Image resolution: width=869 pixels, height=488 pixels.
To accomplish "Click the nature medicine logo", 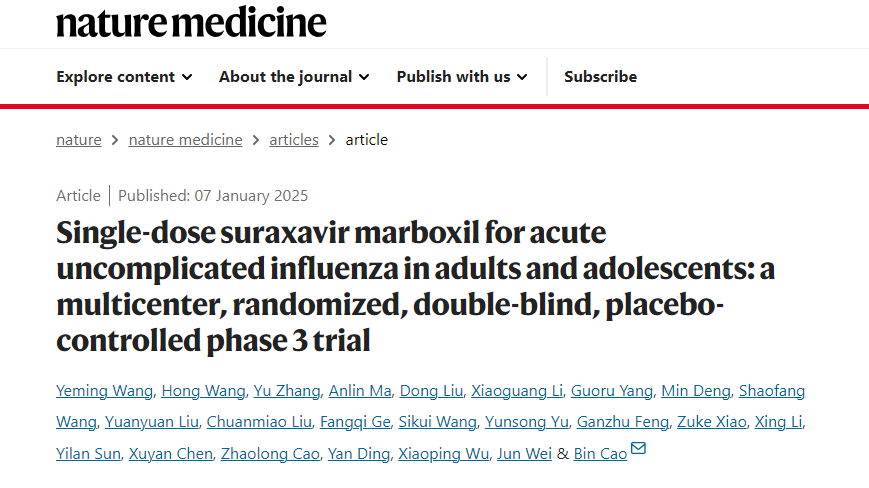I will tap(191, 23).
